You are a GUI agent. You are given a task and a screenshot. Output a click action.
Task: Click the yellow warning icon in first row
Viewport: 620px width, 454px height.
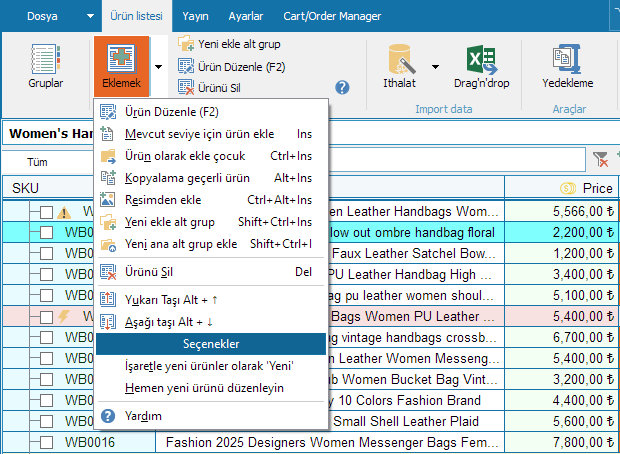pyautogui.click(x=64, y=213)
